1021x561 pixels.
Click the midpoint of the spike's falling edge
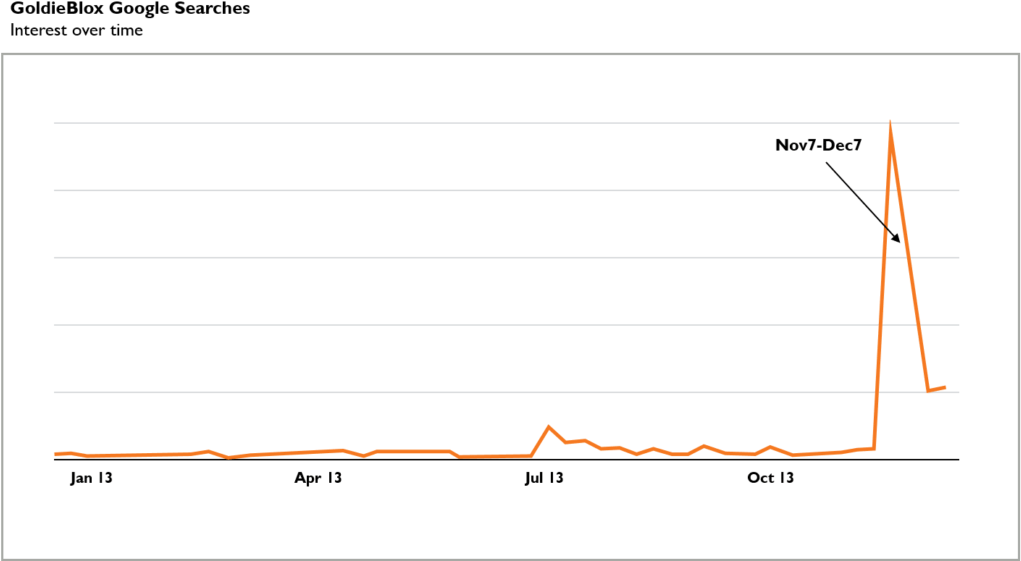pyautogui.click(x=909, y=258)
